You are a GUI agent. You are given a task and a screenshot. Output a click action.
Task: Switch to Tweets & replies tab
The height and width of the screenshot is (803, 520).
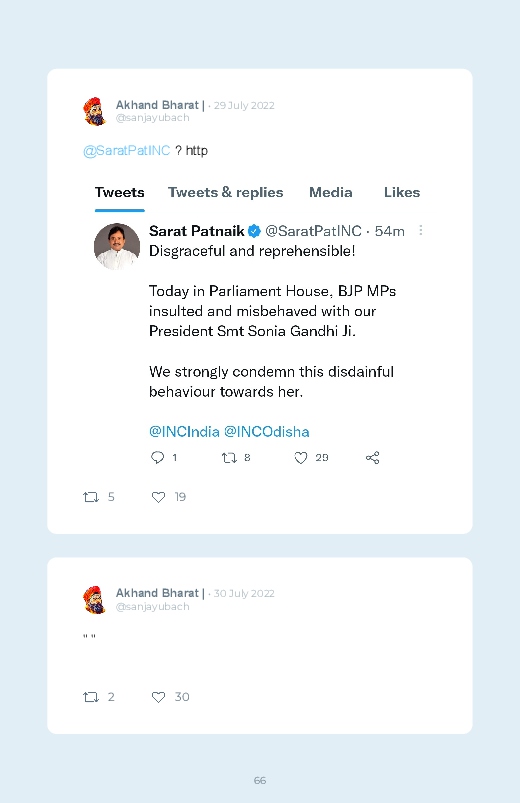[225, 193]
